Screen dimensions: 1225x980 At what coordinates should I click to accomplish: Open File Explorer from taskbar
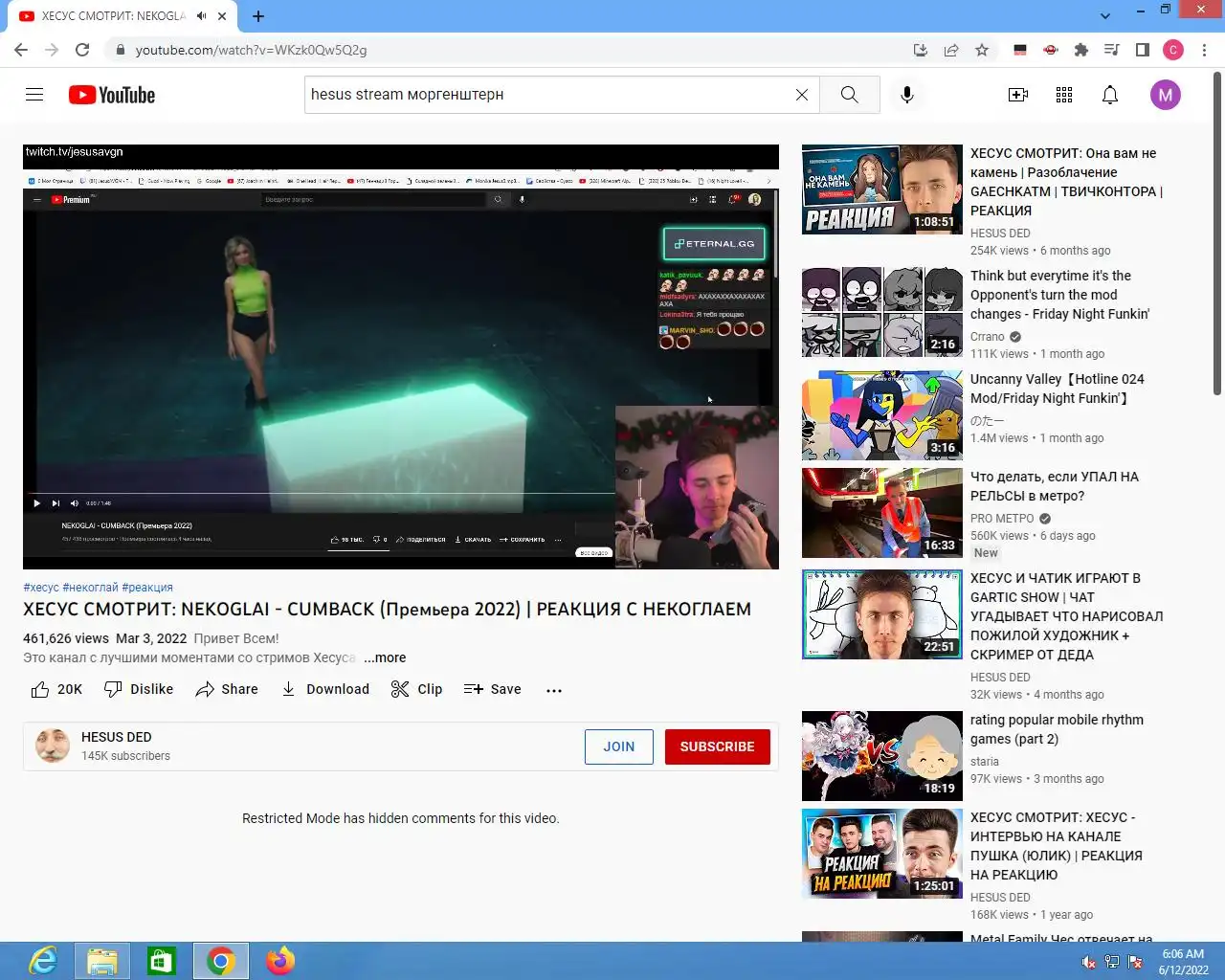tap(102, 961)
